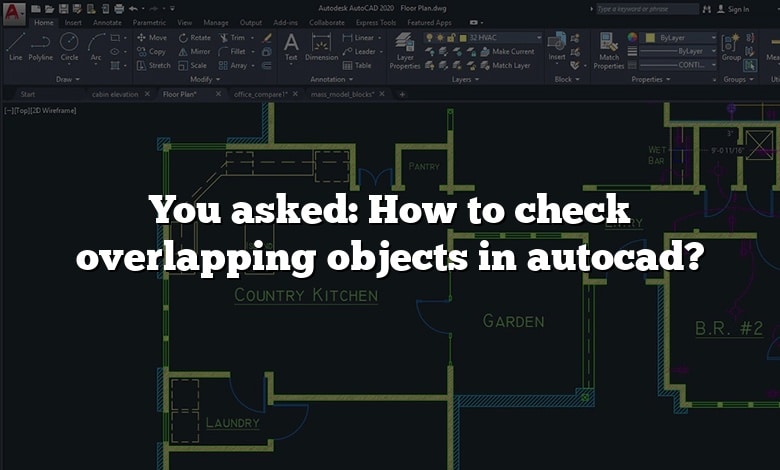Toggle lock icon for 32 HVAC layer
The height and width of the screenshot is (470, 780).
(452, 38)
